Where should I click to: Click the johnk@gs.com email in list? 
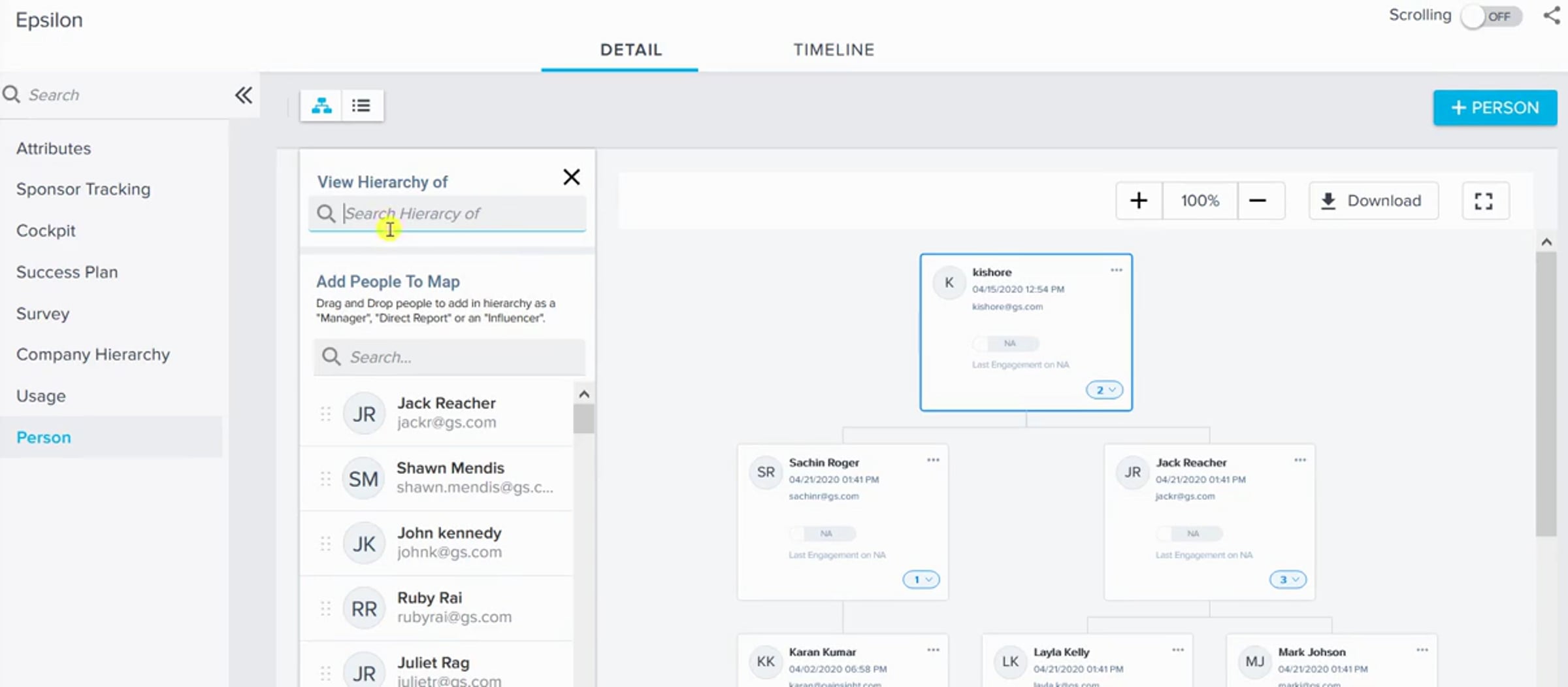point(449,552)
